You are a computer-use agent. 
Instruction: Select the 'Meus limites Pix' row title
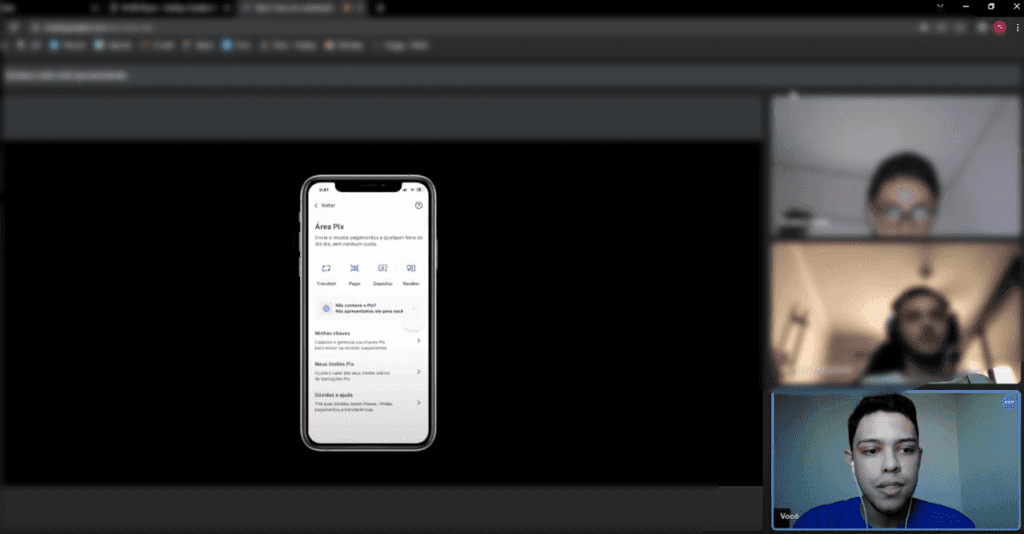click(334, 364)
